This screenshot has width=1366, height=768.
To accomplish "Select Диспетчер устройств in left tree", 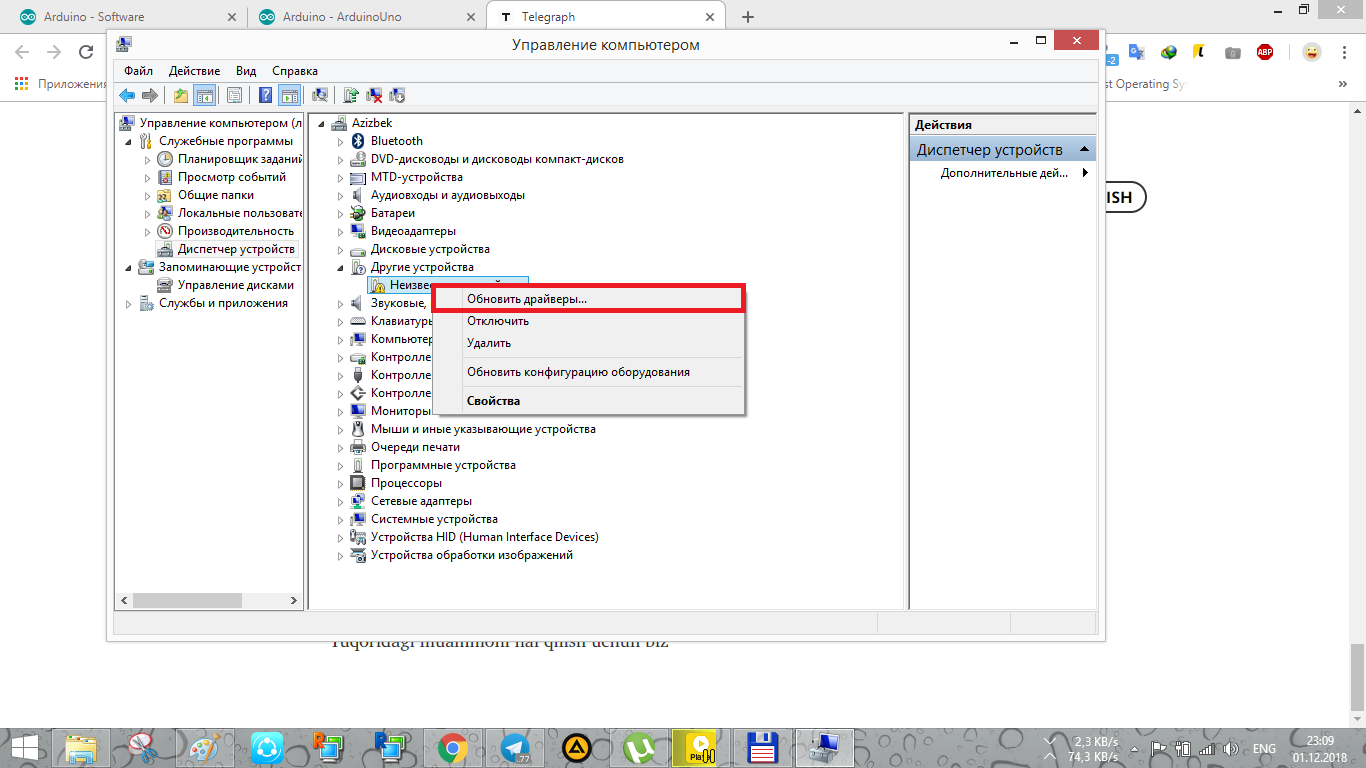I will coord(227,249).
